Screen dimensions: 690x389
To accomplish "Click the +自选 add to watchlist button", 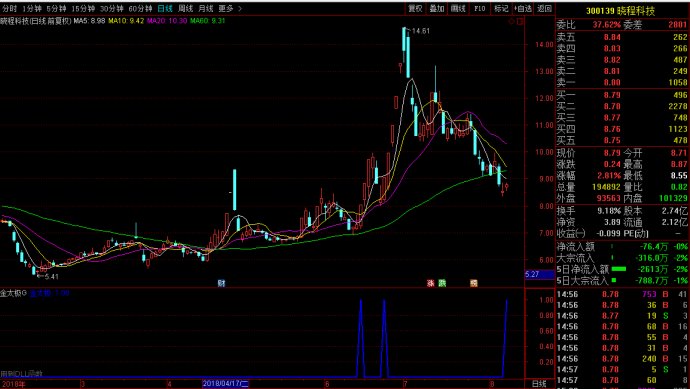I will click(x=523, y=8).
